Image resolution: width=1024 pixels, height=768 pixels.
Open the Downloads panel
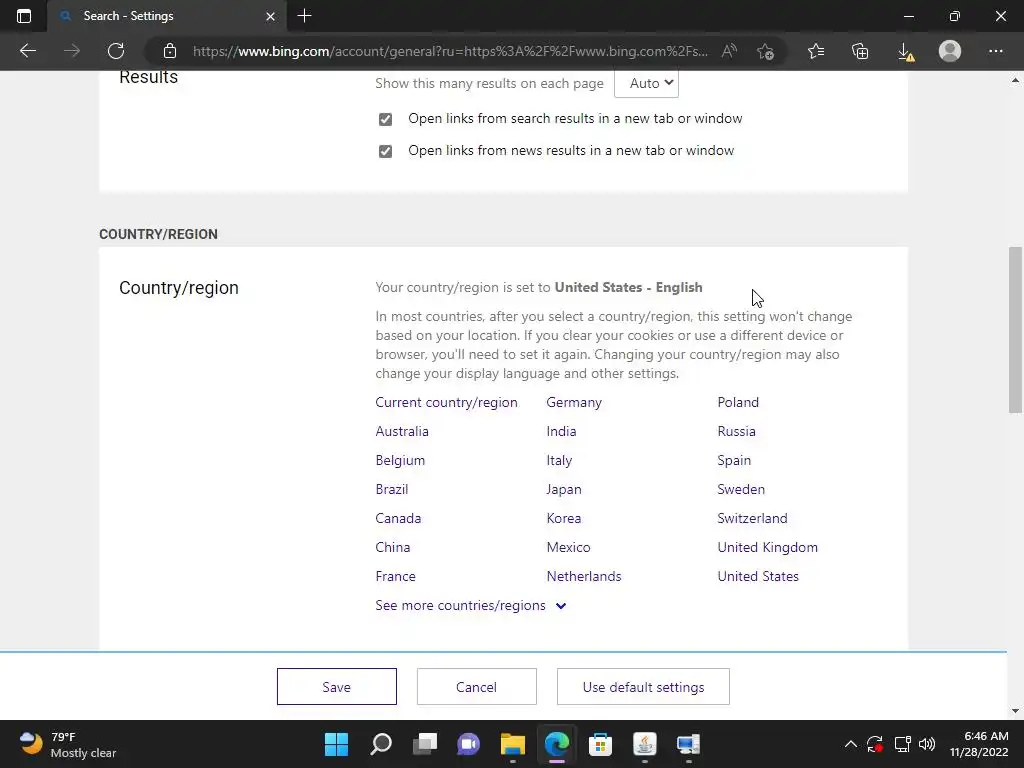(x=905, y=51)
